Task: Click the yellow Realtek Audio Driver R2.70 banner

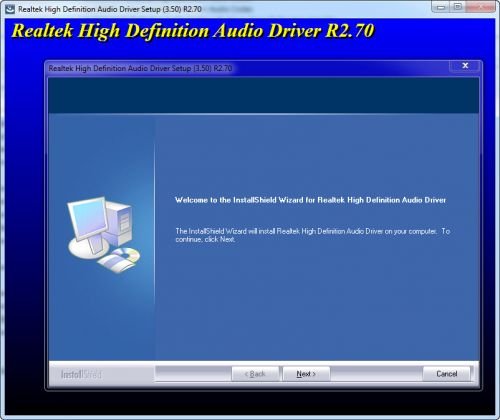Action: pos(193,31)
